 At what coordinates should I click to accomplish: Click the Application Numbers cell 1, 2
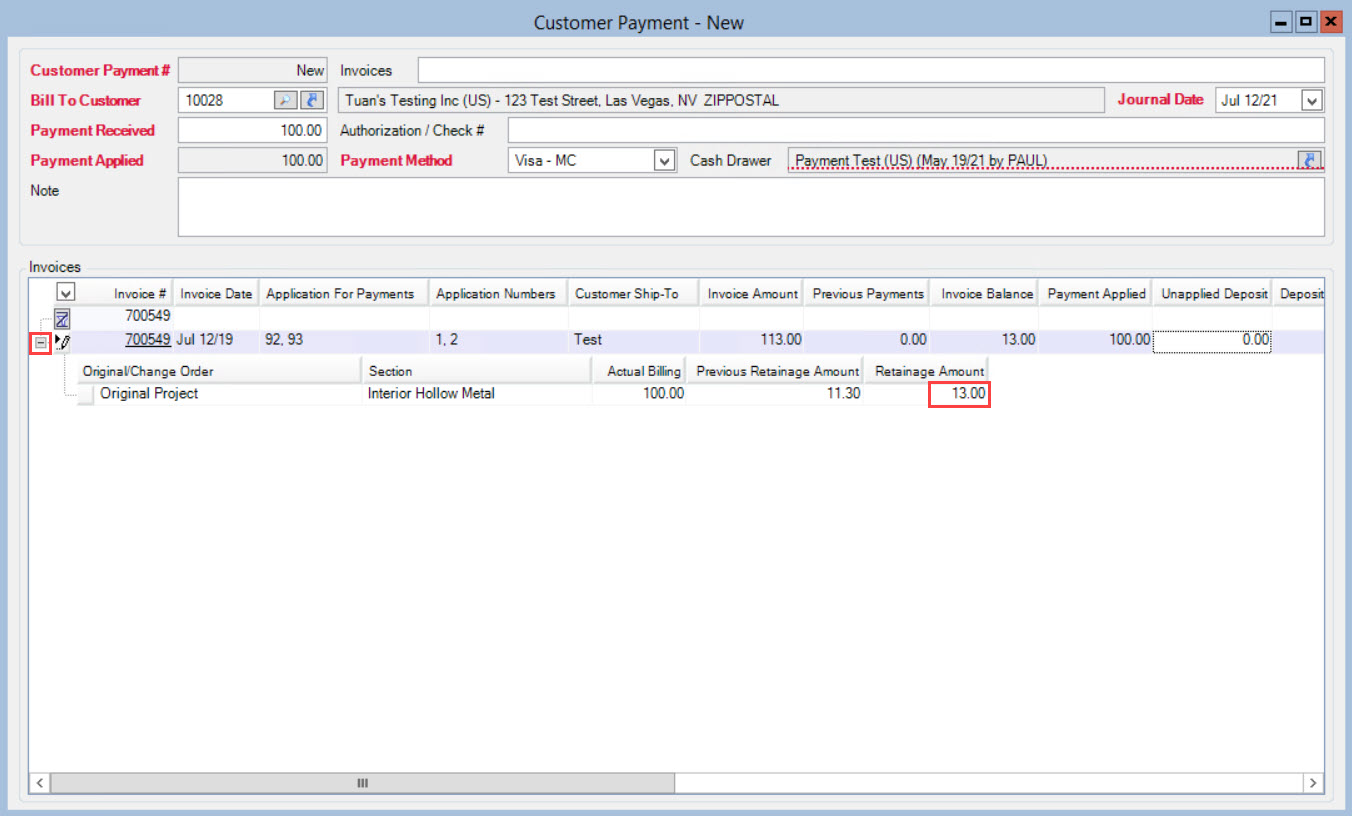pos(498,340)
